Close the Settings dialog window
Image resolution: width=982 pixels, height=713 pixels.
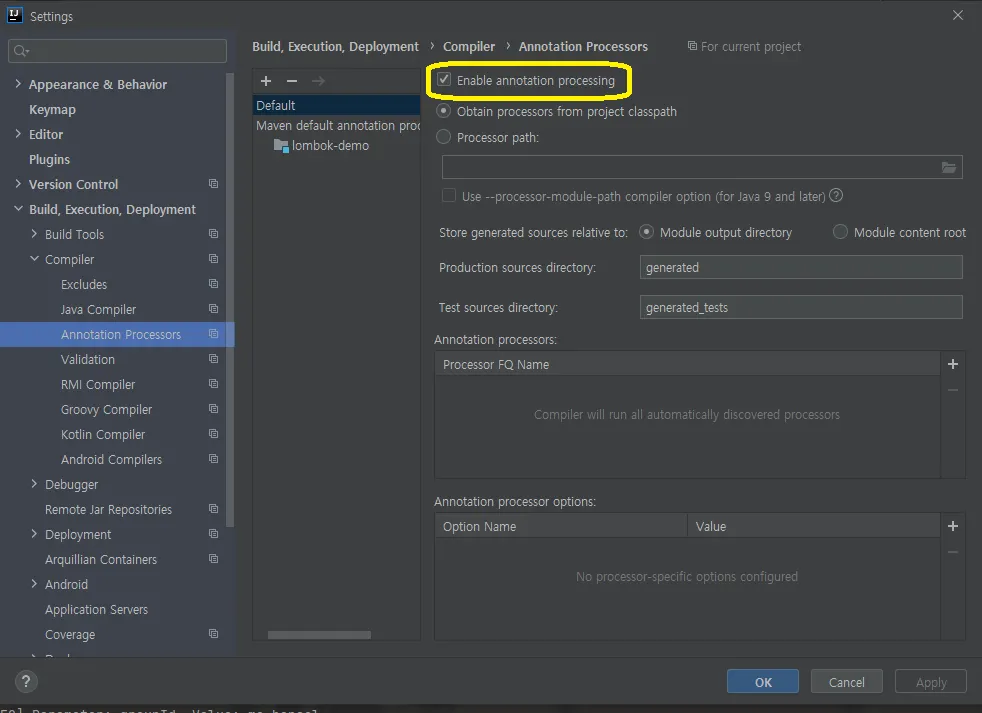coord(958,15)
